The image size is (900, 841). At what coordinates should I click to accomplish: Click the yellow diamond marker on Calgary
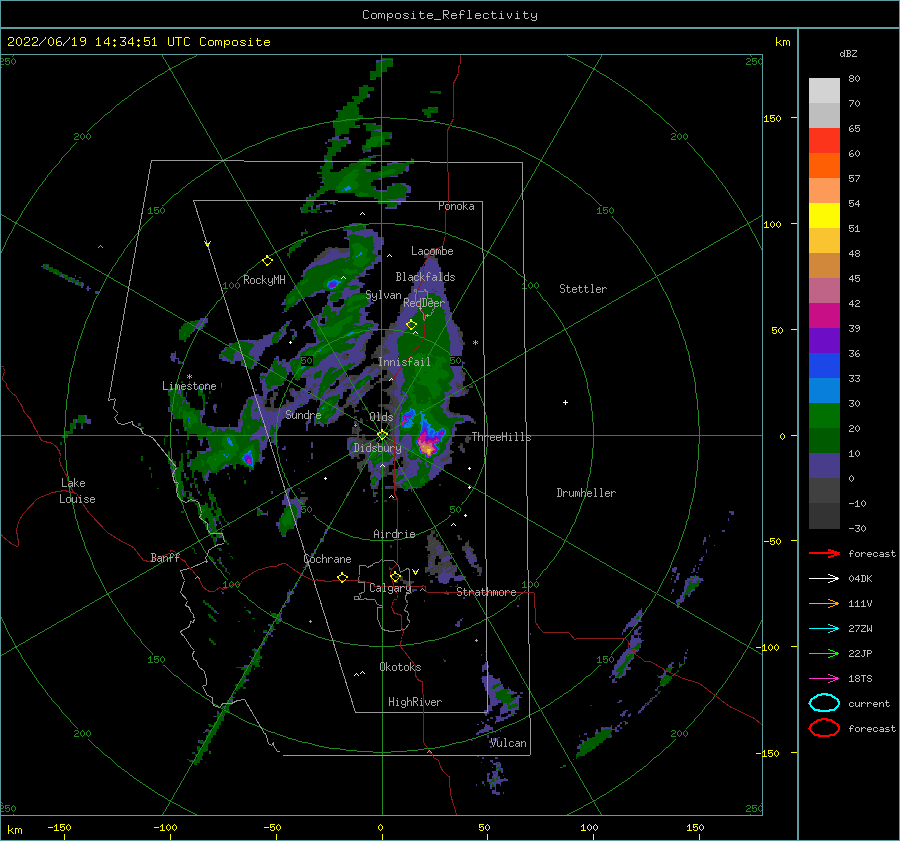[395, 576]
